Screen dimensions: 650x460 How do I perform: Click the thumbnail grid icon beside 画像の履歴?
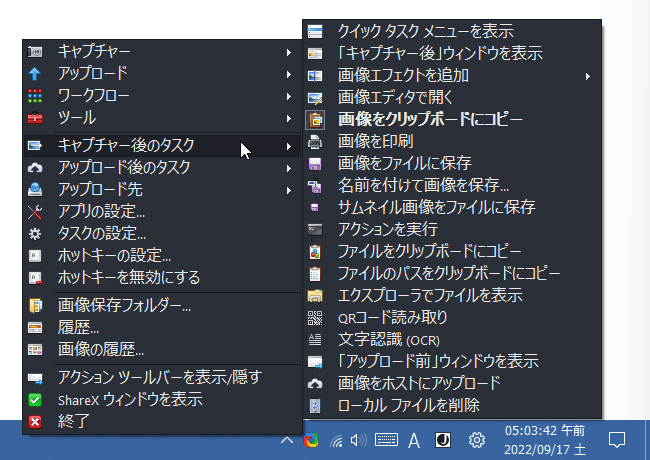coord(35,350)
